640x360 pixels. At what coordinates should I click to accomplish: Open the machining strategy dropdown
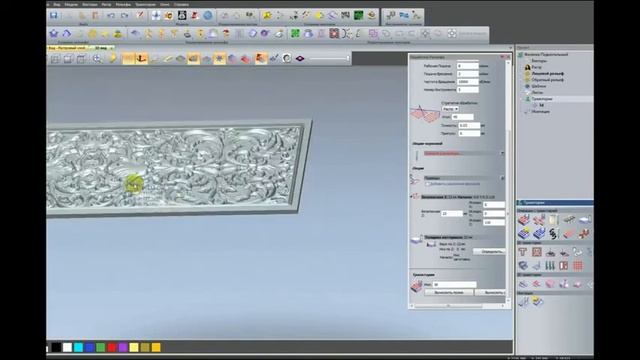450,109
